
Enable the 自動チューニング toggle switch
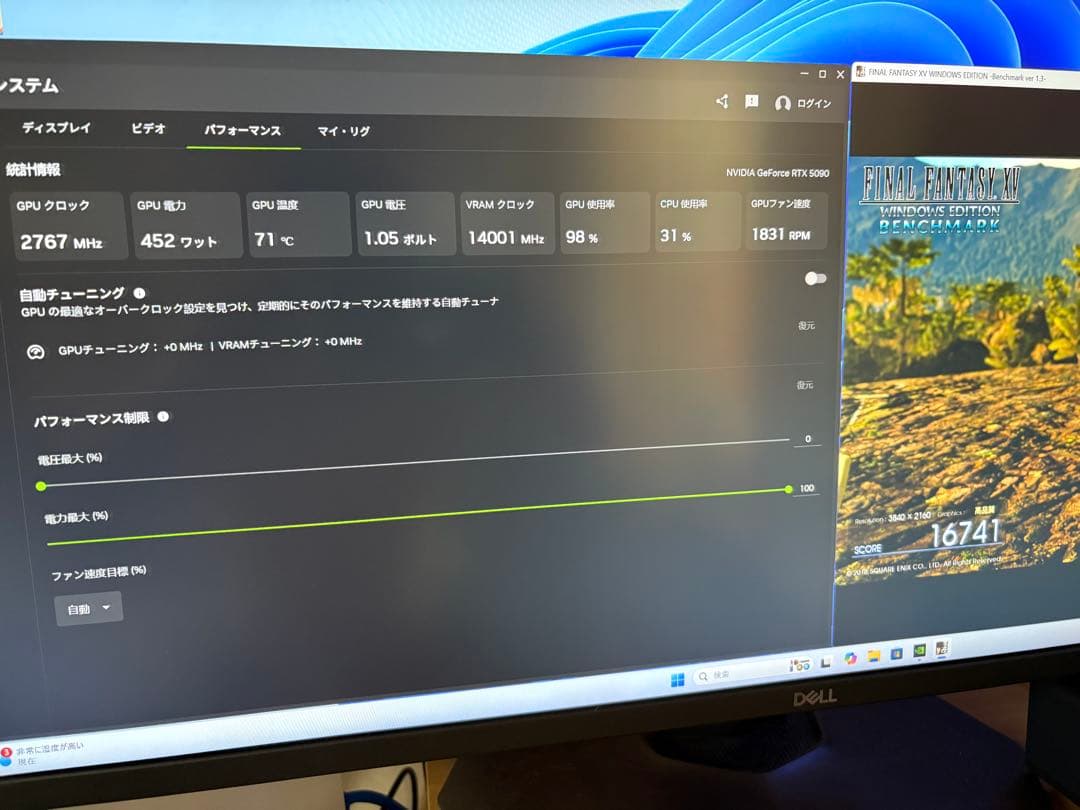tap(815, 280)
